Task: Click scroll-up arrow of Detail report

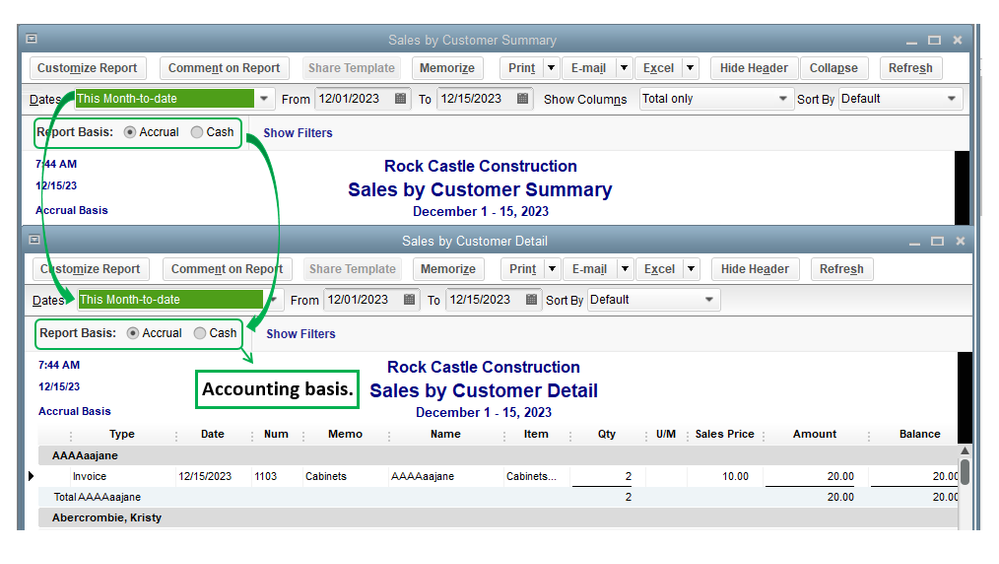Action: tap(965, 451)
